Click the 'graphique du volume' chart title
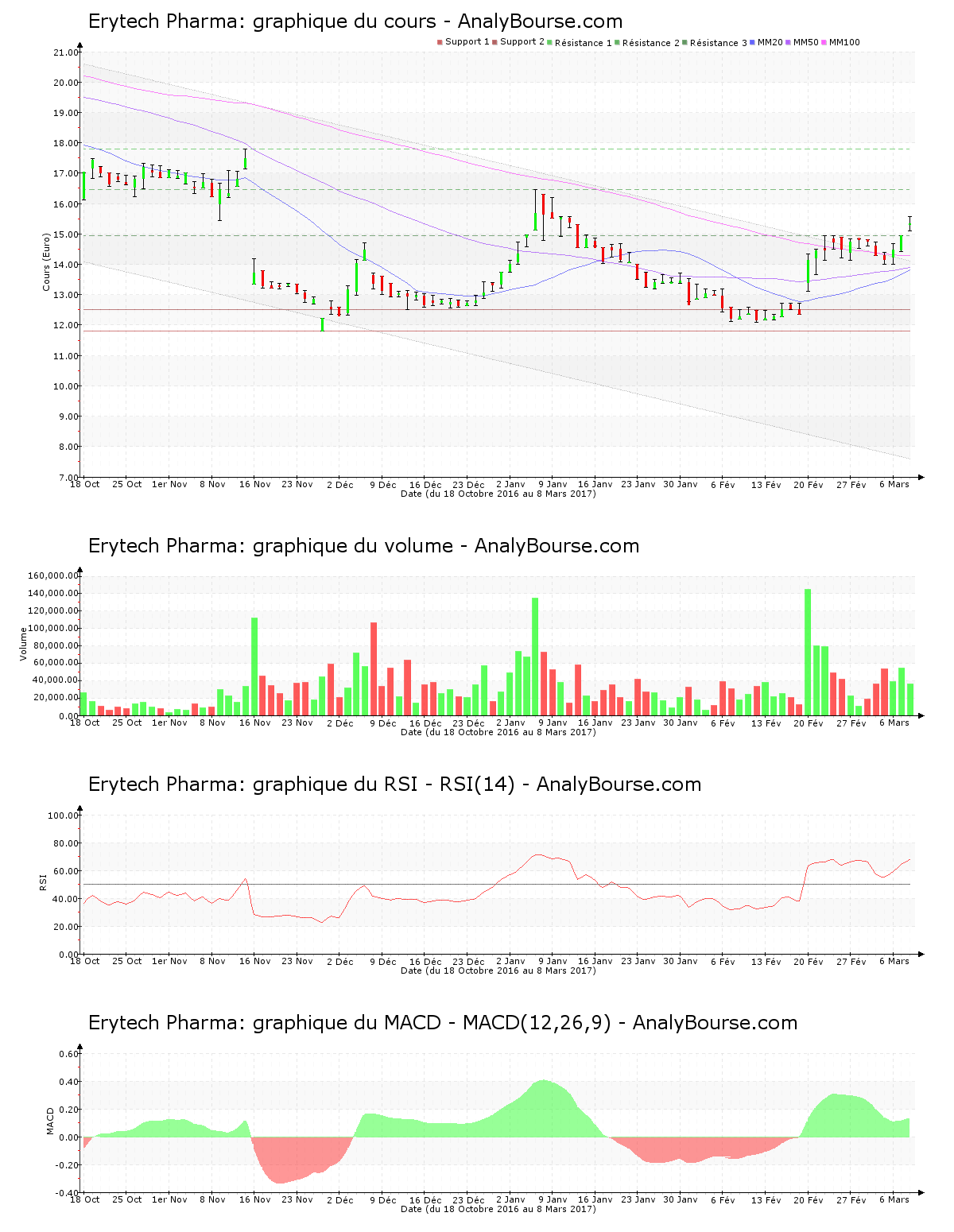The width and height of the screenshot is (954, 1232). [x=364, y=546]
